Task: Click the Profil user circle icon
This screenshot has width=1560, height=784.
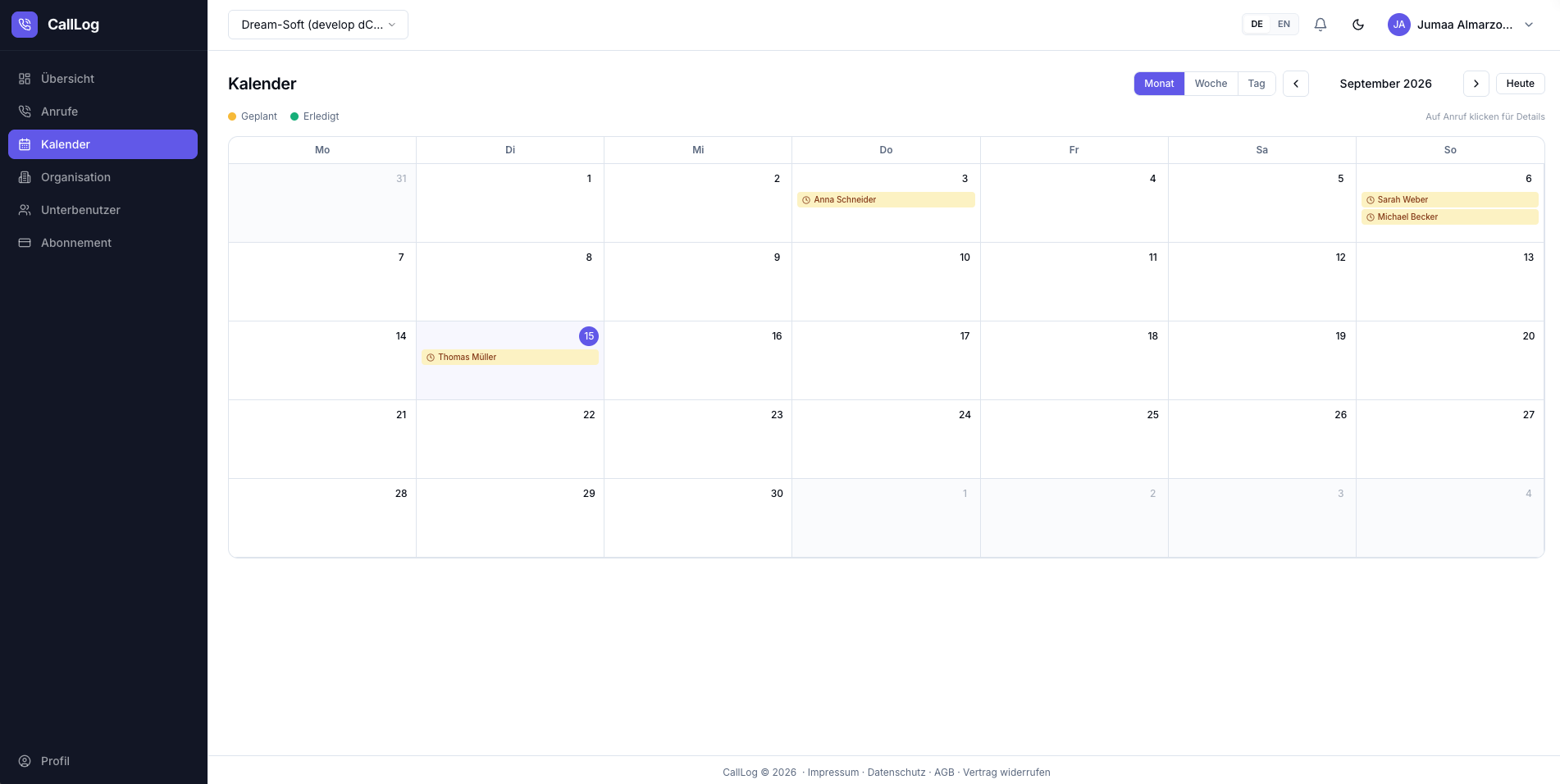Action: (x=25, y=761)
